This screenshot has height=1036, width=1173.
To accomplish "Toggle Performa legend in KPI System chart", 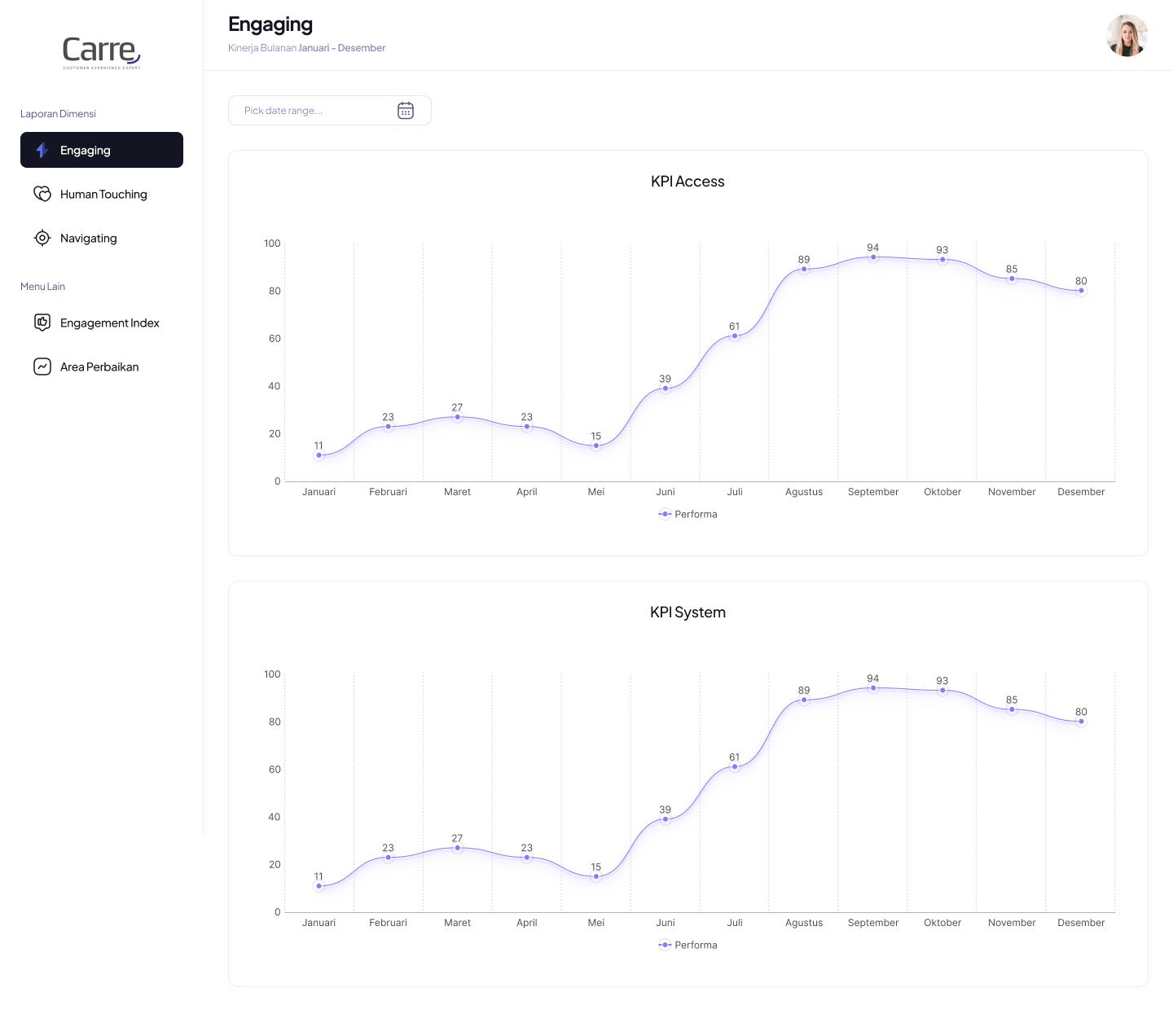I will (688, 945).
